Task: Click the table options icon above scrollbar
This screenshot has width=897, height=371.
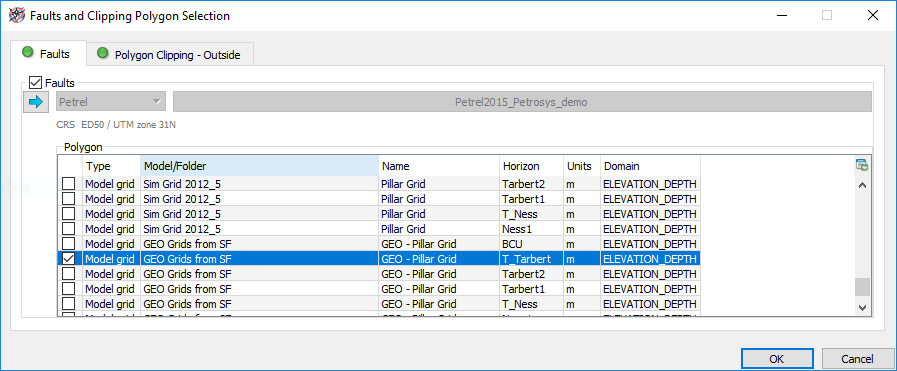Action: click(x=862, y=165)
